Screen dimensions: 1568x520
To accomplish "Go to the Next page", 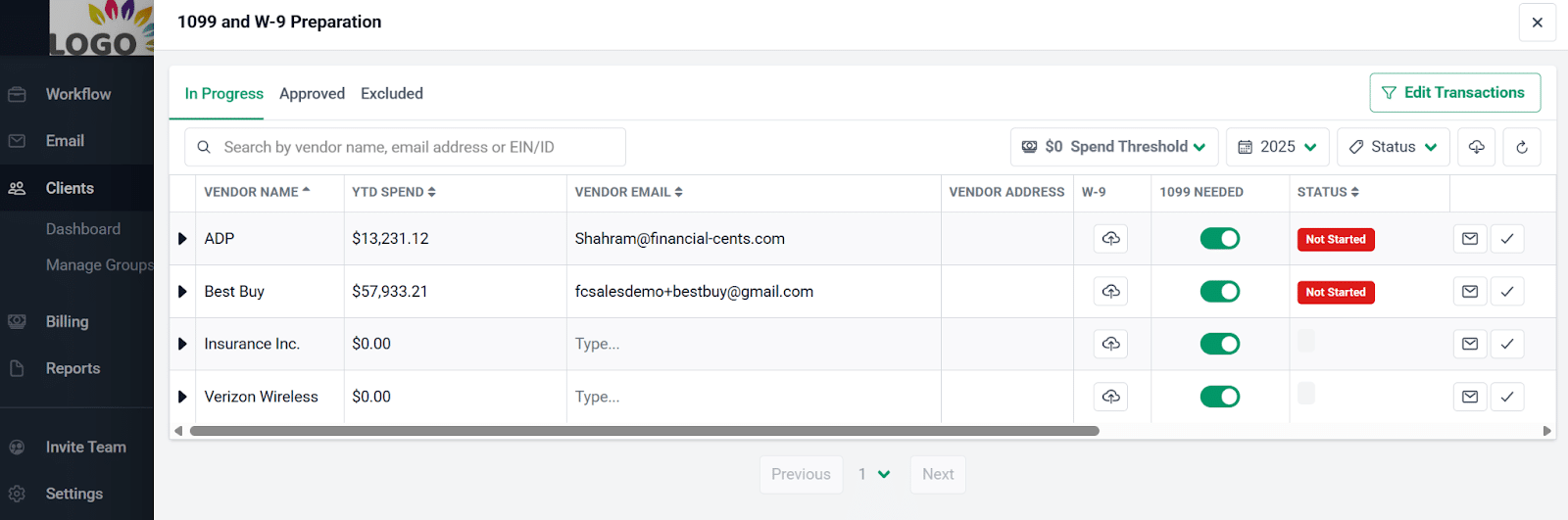I will pos(938,474).
